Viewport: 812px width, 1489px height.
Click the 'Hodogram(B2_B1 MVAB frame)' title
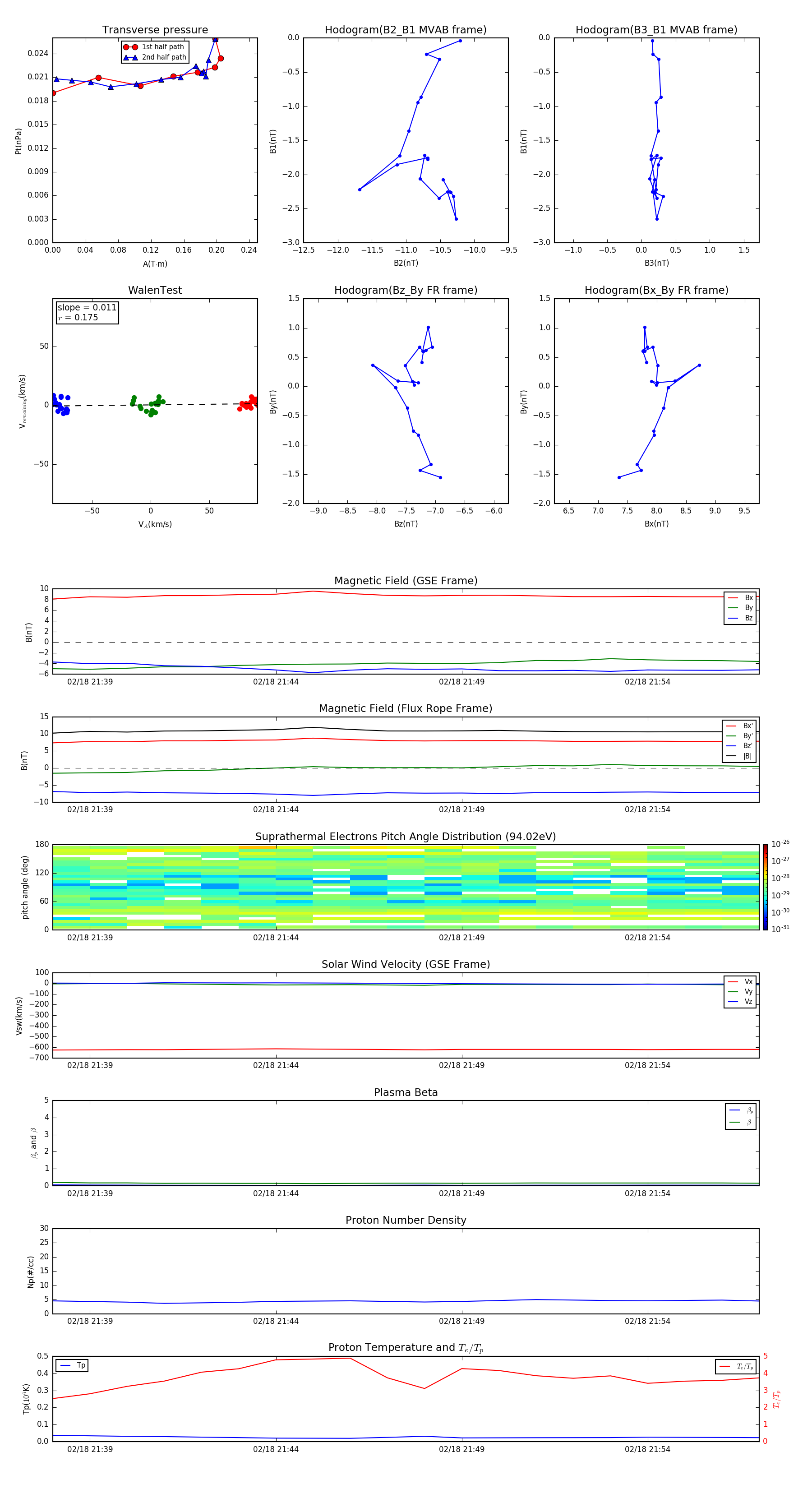pyautogui.click(x=406, y=29)
